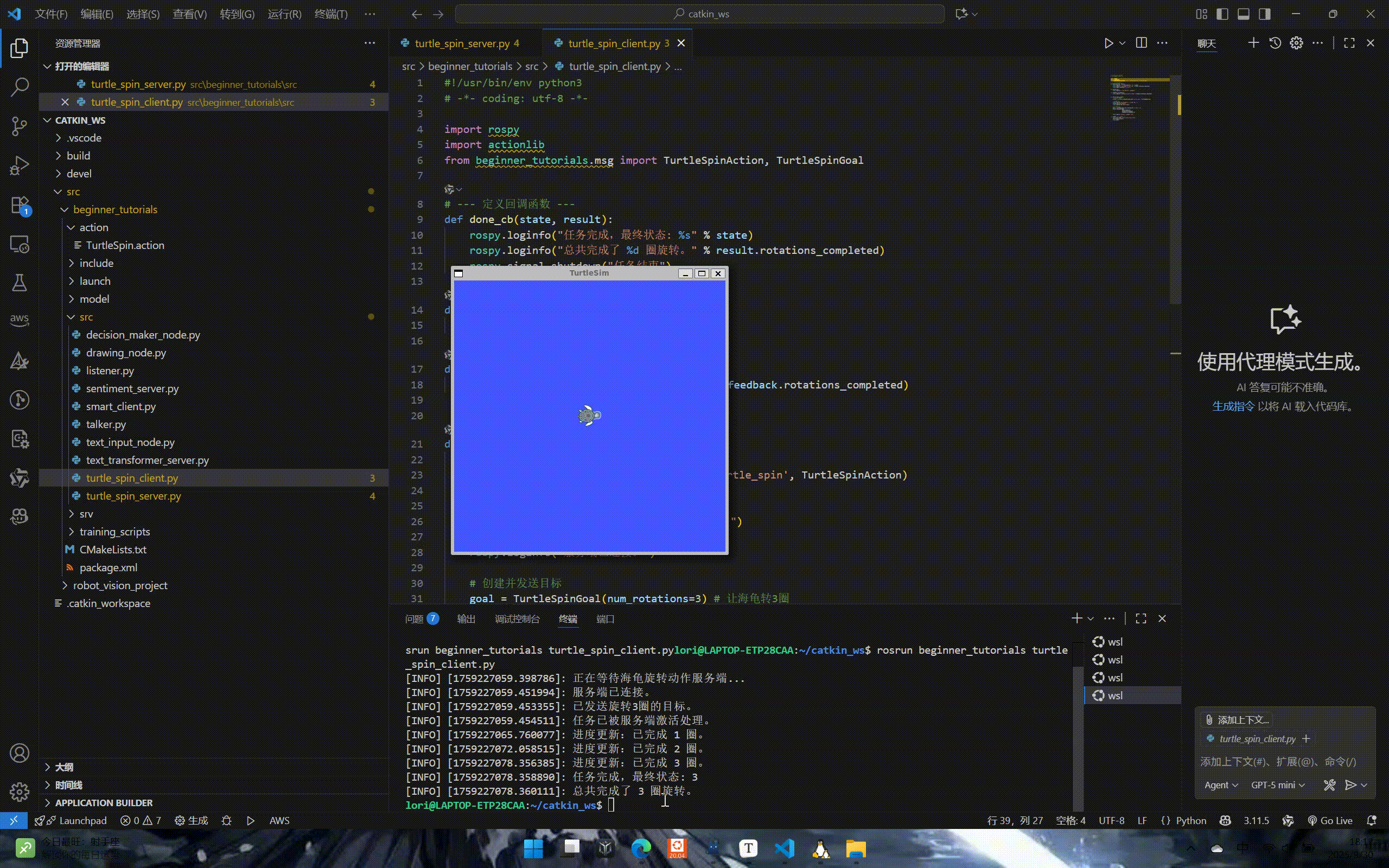The width and height of the screenshot is (1389, 868).
Task: Toggle the secondary side bar layout button
Action: [1264, 14]
